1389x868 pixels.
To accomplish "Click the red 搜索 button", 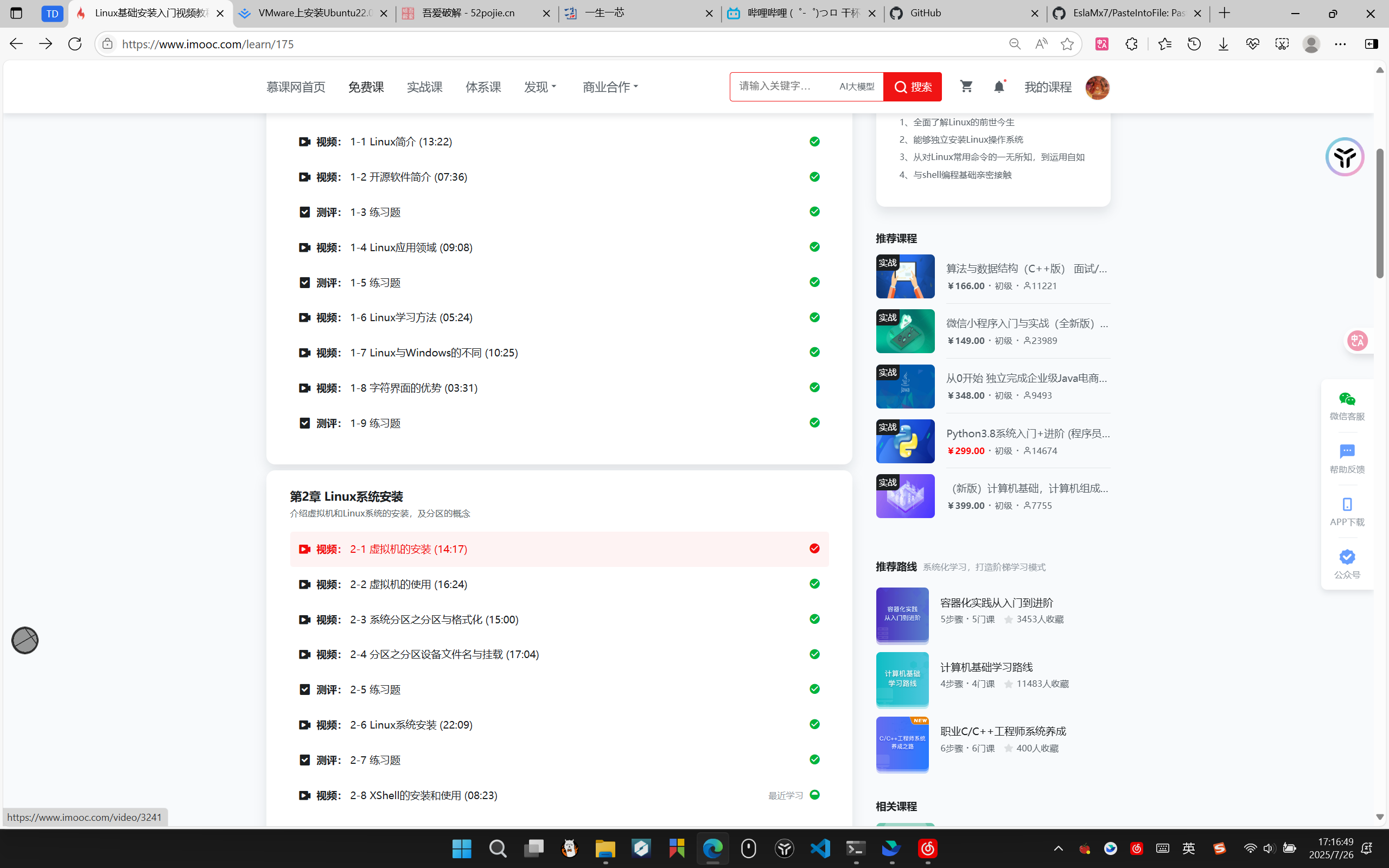I will pyautogui.click(x=913, y=87).
